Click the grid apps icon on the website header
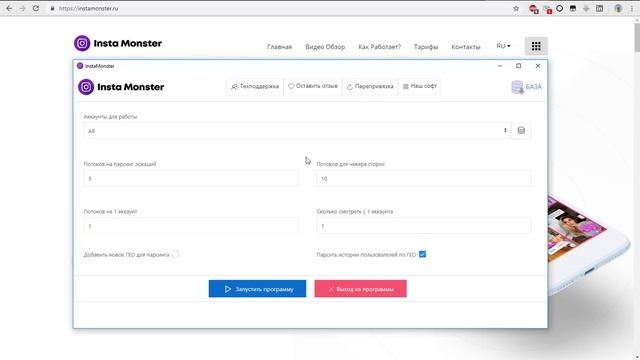This screenshot has height=360, width=640. click(x=536, y=47)
